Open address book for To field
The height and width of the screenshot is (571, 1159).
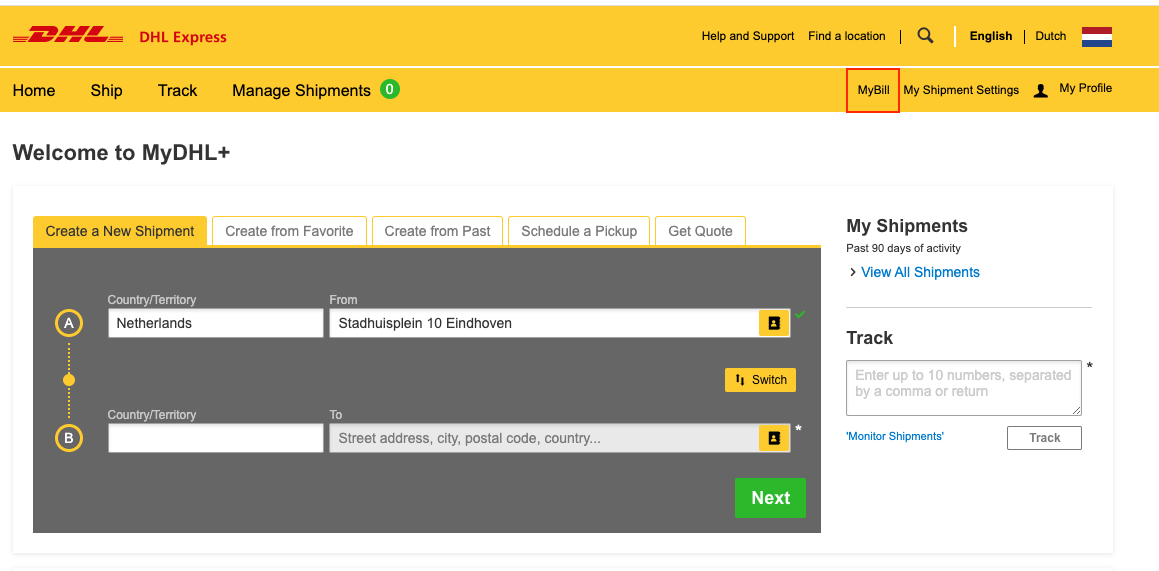[x=773, y=438]
